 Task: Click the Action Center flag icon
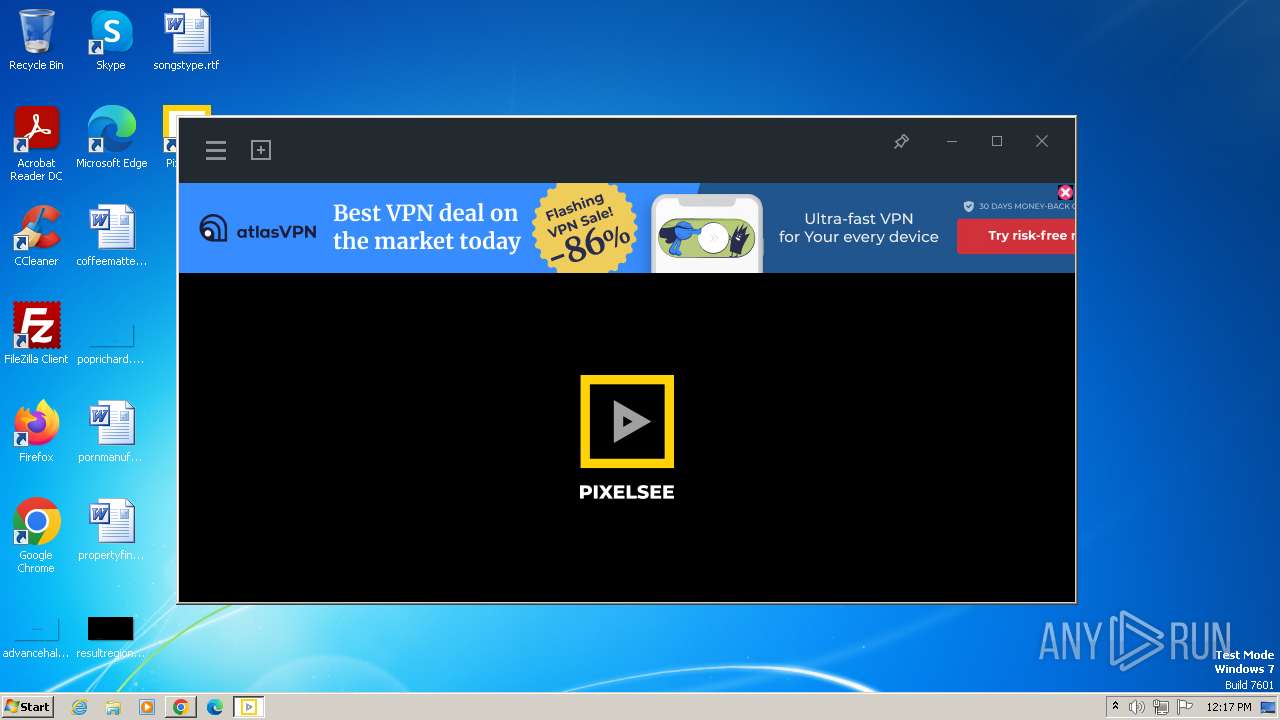click(1185, 707)
